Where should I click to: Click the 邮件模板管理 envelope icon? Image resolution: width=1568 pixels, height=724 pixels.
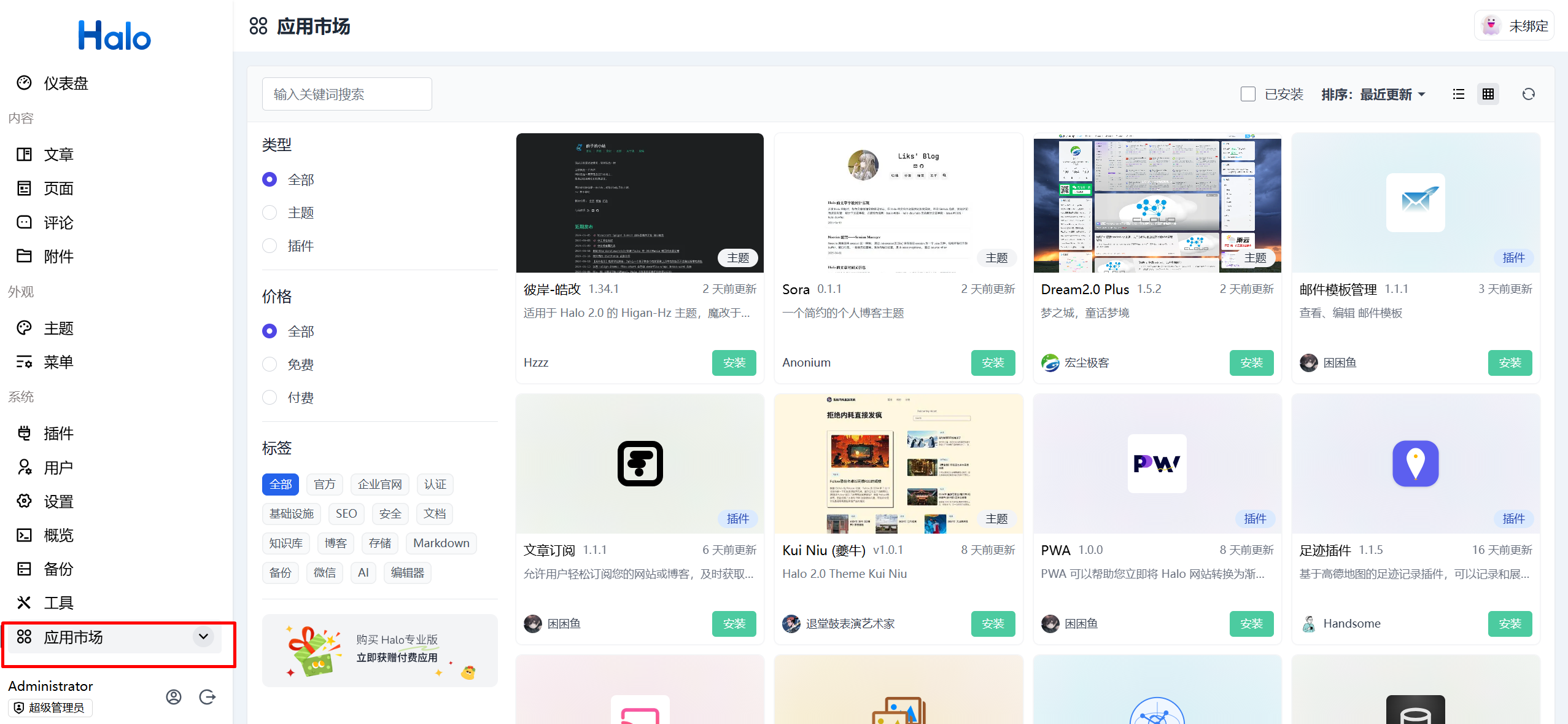(1416, 202)
